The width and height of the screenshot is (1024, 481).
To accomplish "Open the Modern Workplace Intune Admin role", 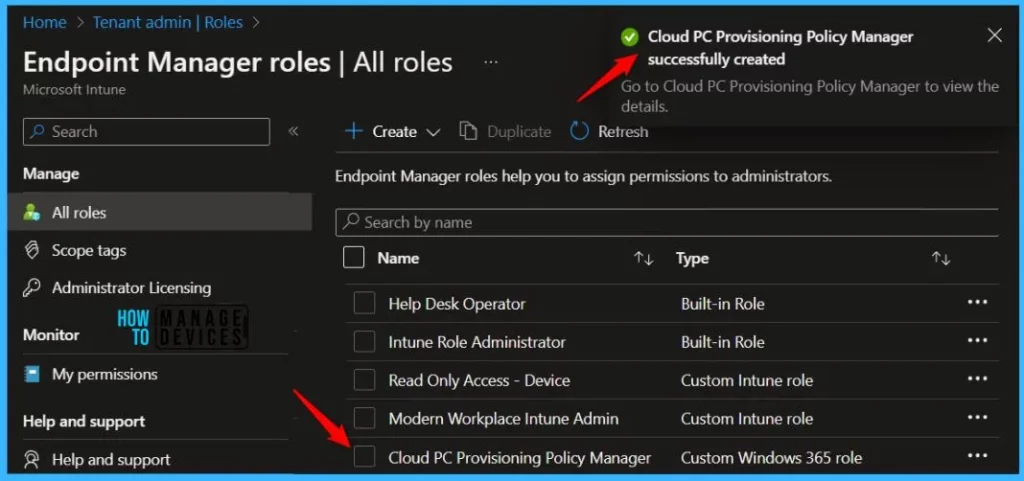I will (504, 418).
